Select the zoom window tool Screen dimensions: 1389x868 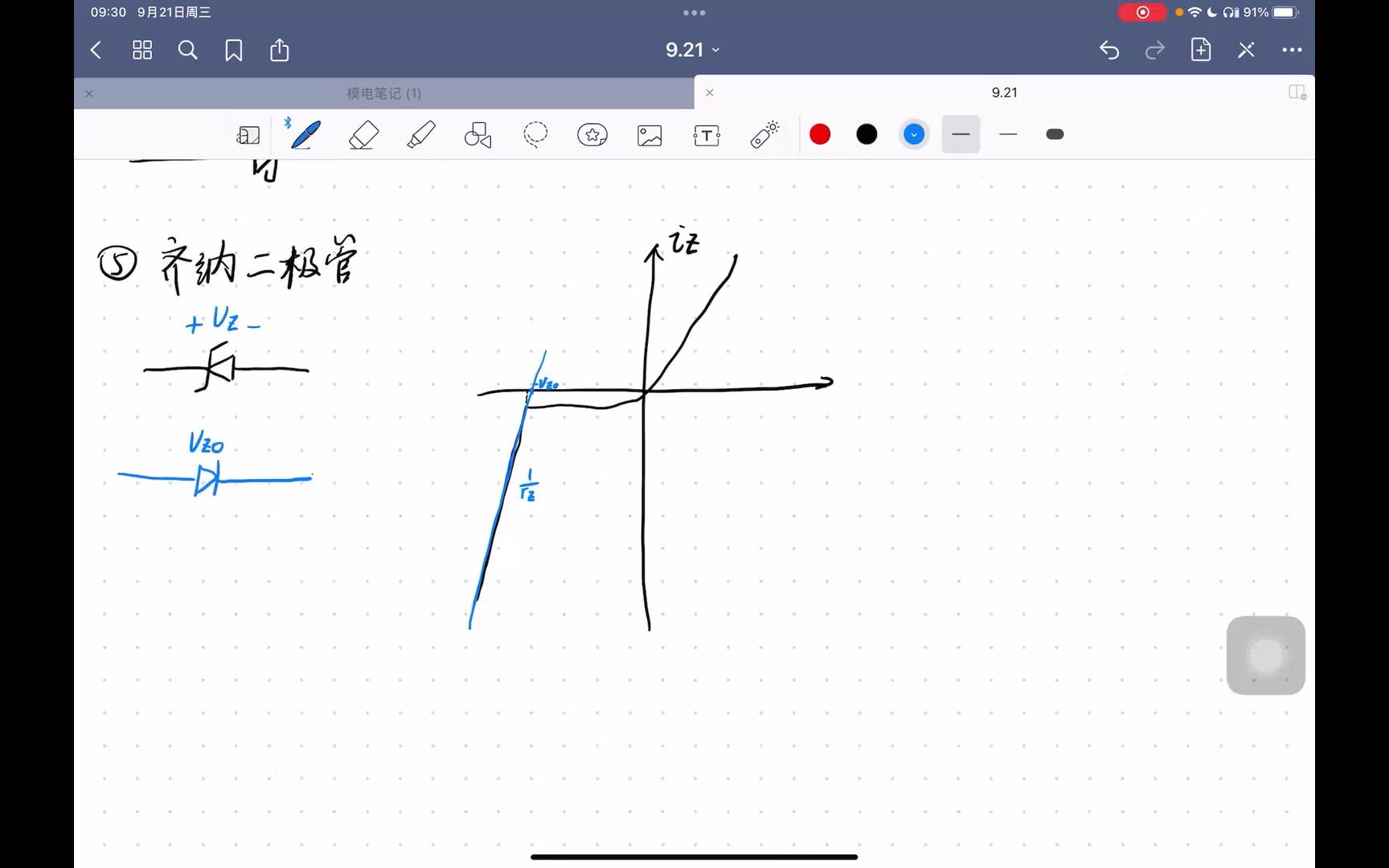[248, 135]
